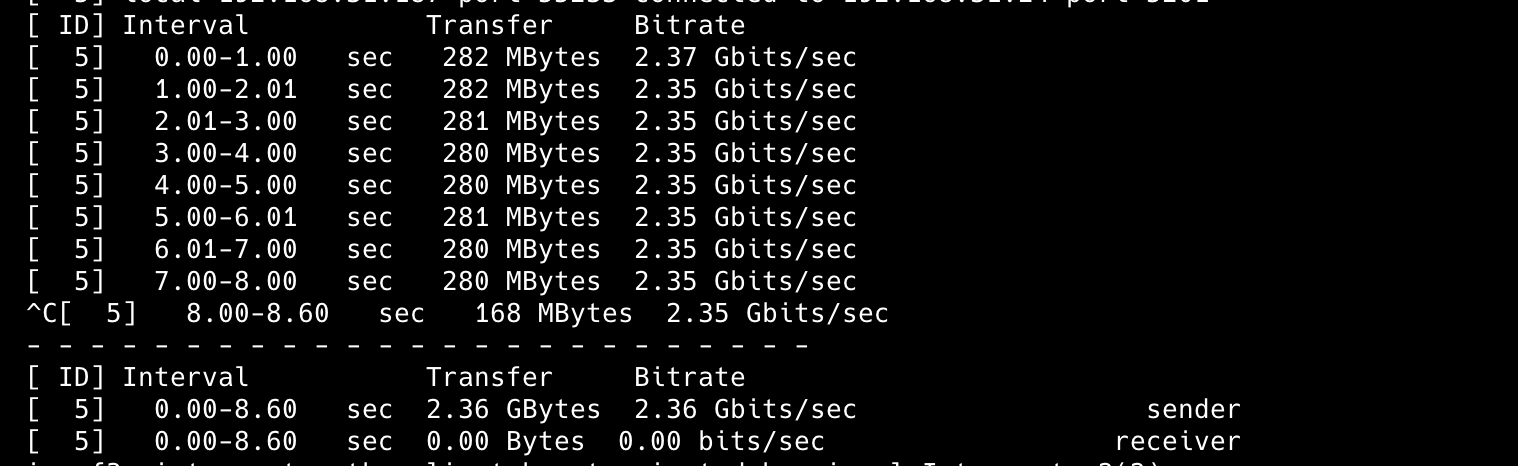This screenshot has height=466, width=1518.
Task: Select the 7.00-8.00 interval value
Action: pyautogui.click(x=225, y=282)
